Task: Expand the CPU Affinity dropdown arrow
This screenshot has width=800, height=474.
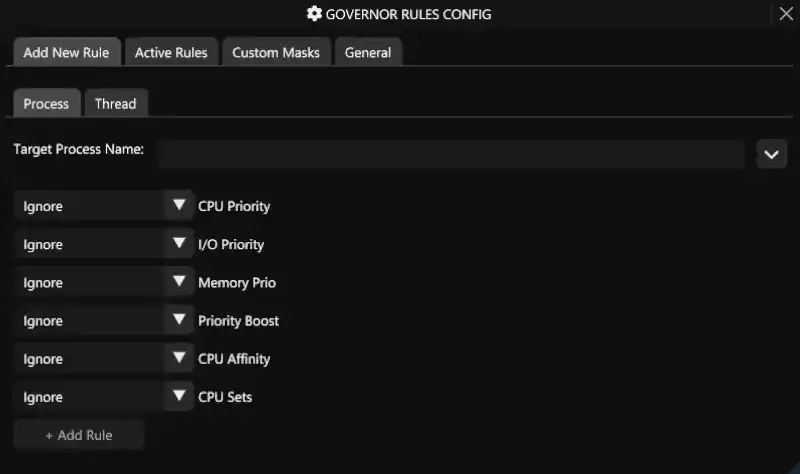Action: tap(179, 358)
